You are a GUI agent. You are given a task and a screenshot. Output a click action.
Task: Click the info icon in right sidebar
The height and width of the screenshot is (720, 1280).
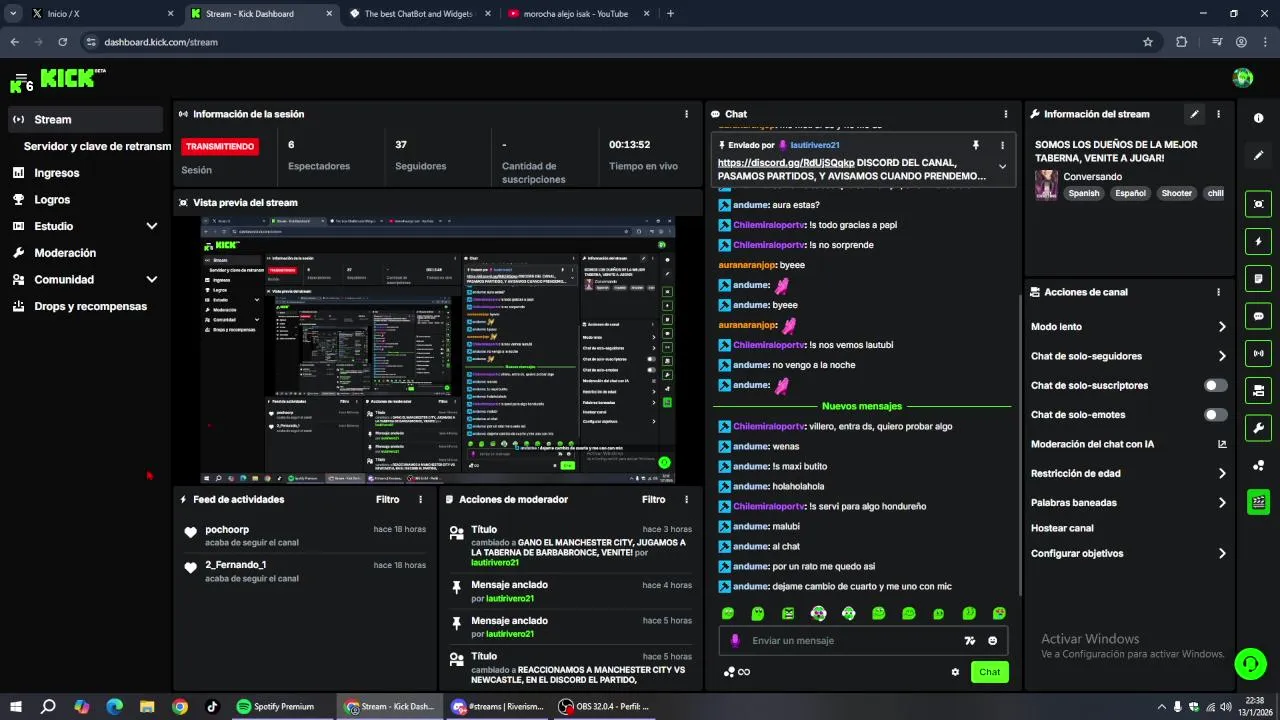coord(1258,118)
